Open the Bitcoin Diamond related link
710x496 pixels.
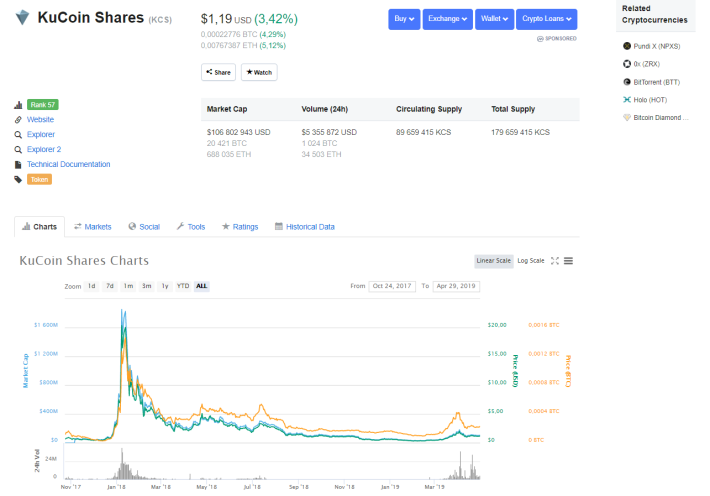pos(661,118)
